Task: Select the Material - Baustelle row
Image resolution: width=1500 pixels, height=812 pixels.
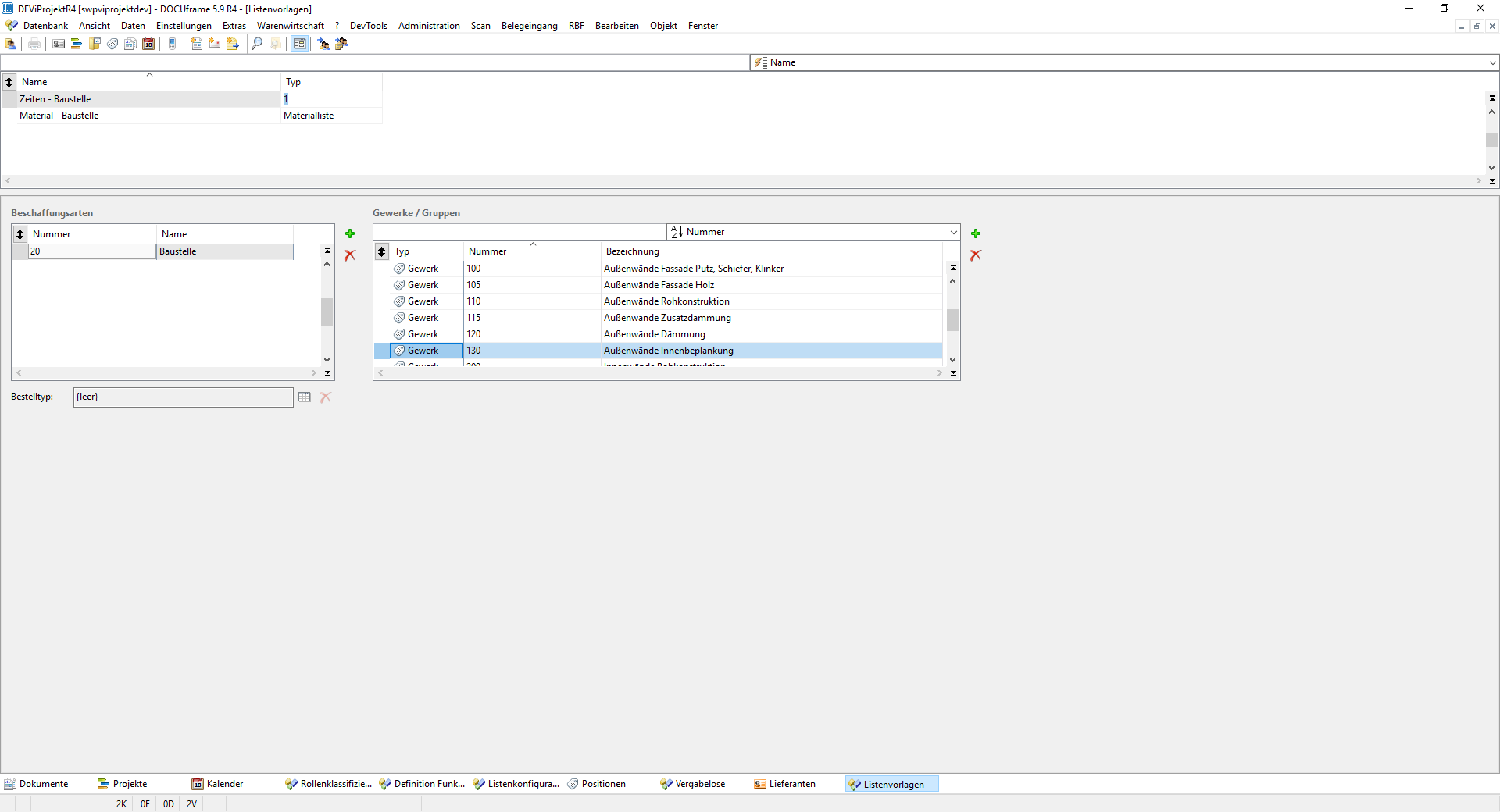Action: tap(191, 116)
